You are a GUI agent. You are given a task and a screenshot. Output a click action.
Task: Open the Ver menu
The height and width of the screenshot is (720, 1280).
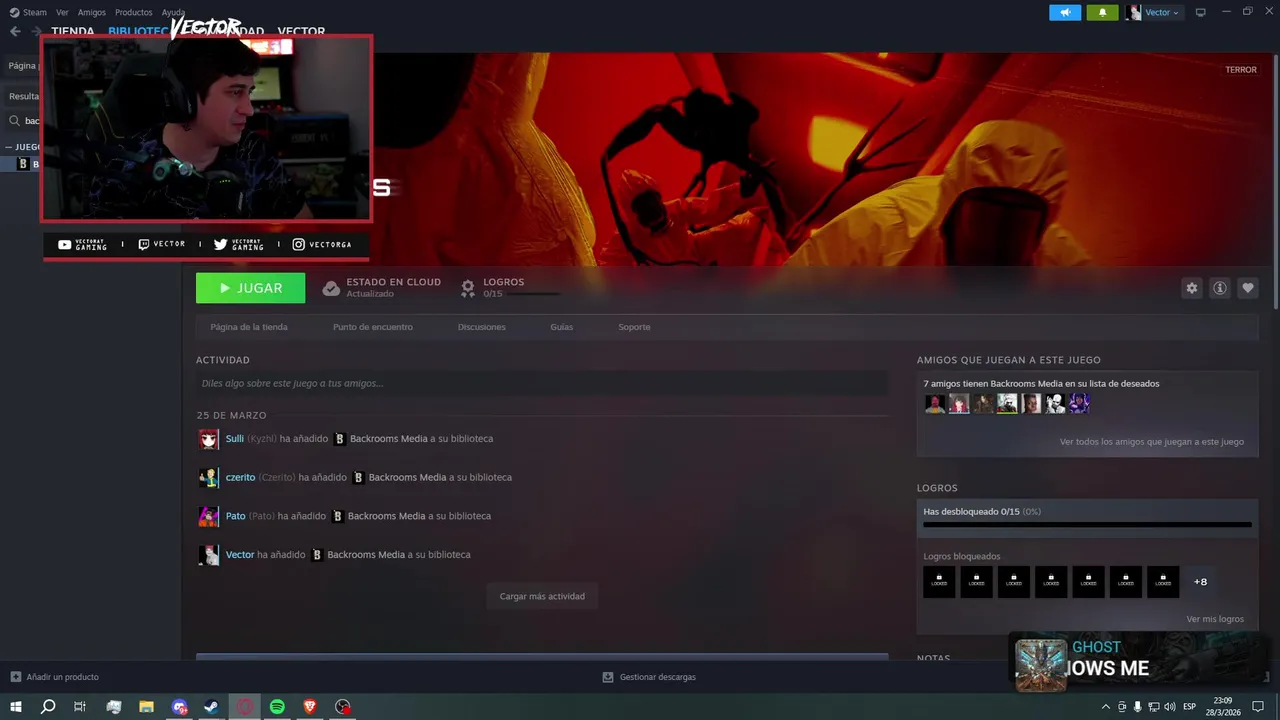click(x=62, y=12)
